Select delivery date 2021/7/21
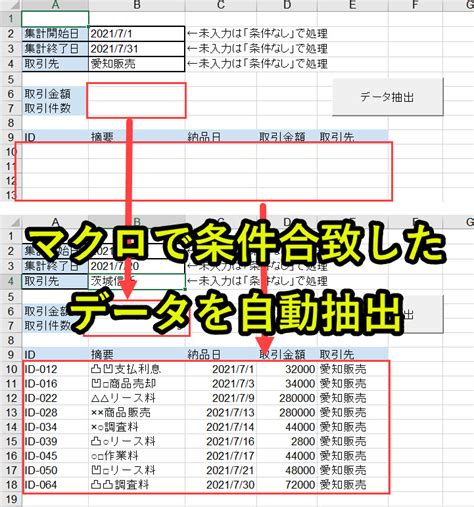Image resolution: width=474 pixels, height=507 pixels. [221, 470]
